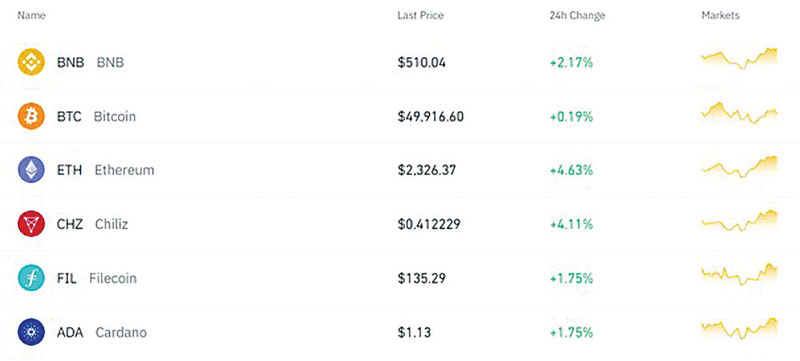The image size is (800, 361).
Task: Click the orange Bitcoin logo icon
Action: point(31,116)
